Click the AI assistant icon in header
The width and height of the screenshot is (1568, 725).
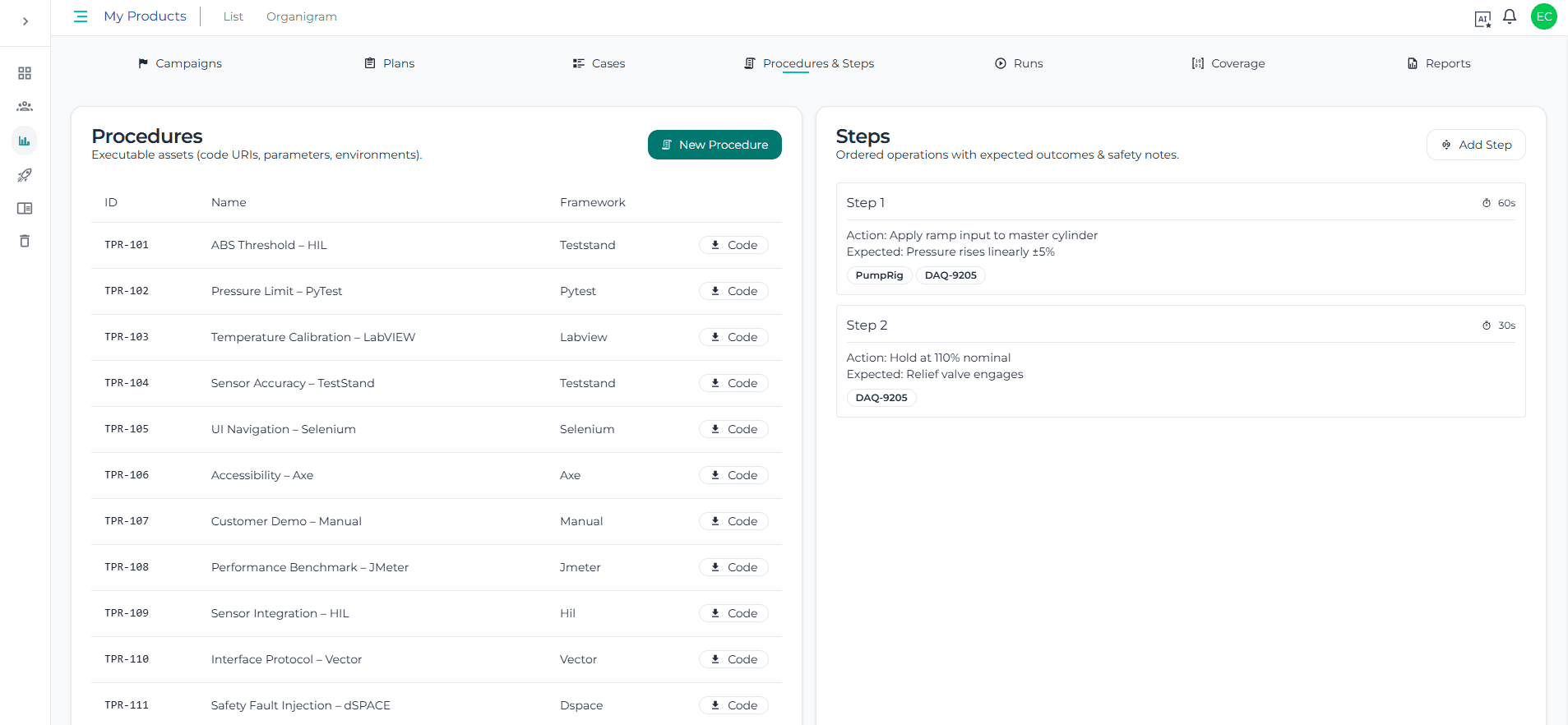point(1482,19)
